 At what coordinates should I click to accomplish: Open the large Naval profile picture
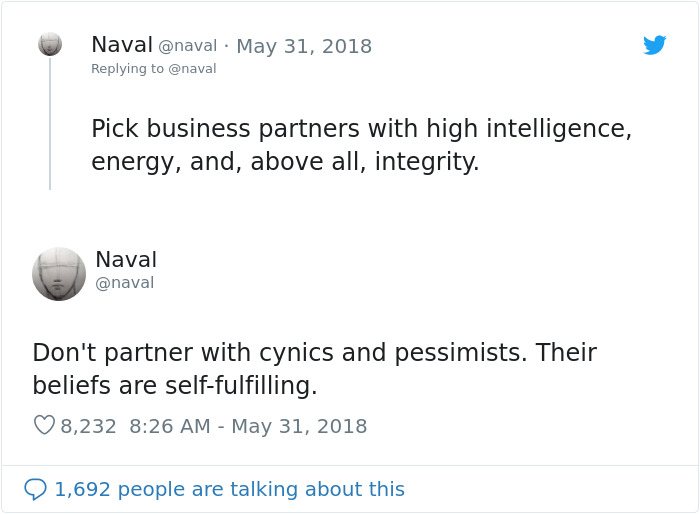(58, 274)
